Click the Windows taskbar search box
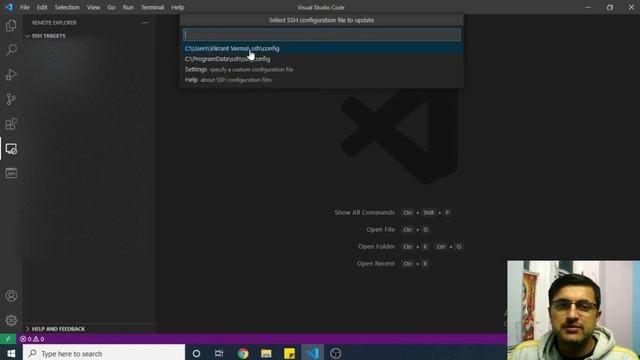 (x=104, y=353)
